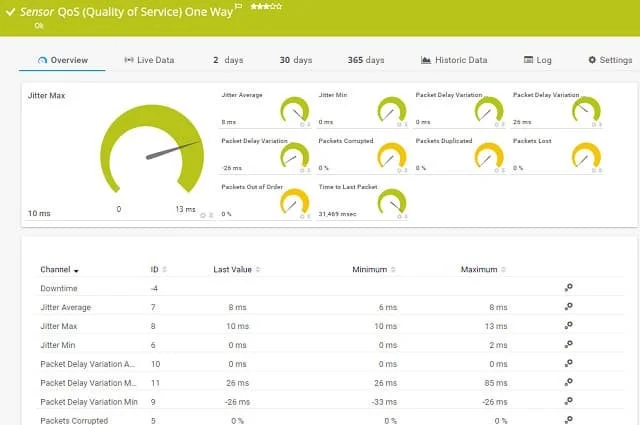The height and width of the screenshot is (425, 640).
Task: Sort table by Last Value column
Action: [x=240, y=269]
